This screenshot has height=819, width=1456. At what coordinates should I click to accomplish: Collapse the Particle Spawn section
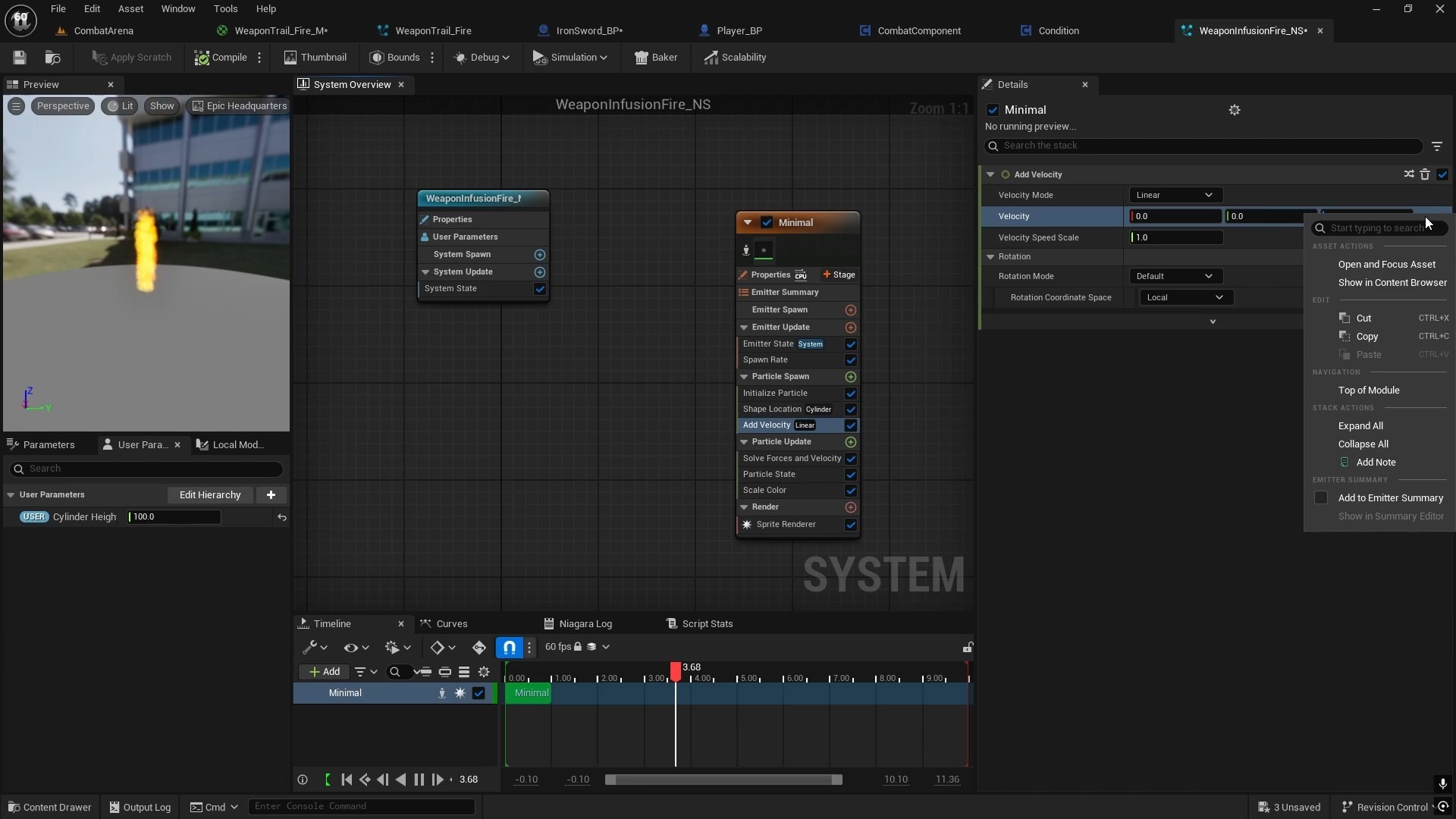tap(744, 377)
